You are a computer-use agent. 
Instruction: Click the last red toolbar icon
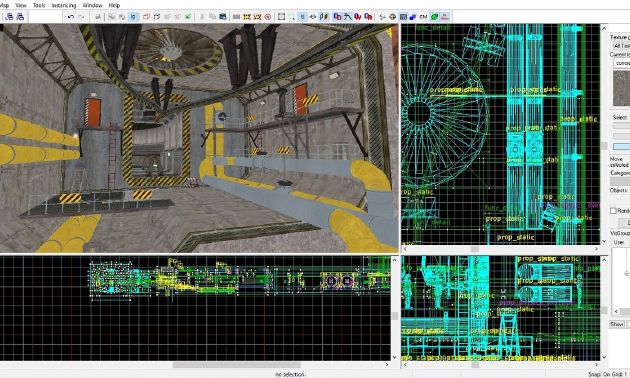444,17
